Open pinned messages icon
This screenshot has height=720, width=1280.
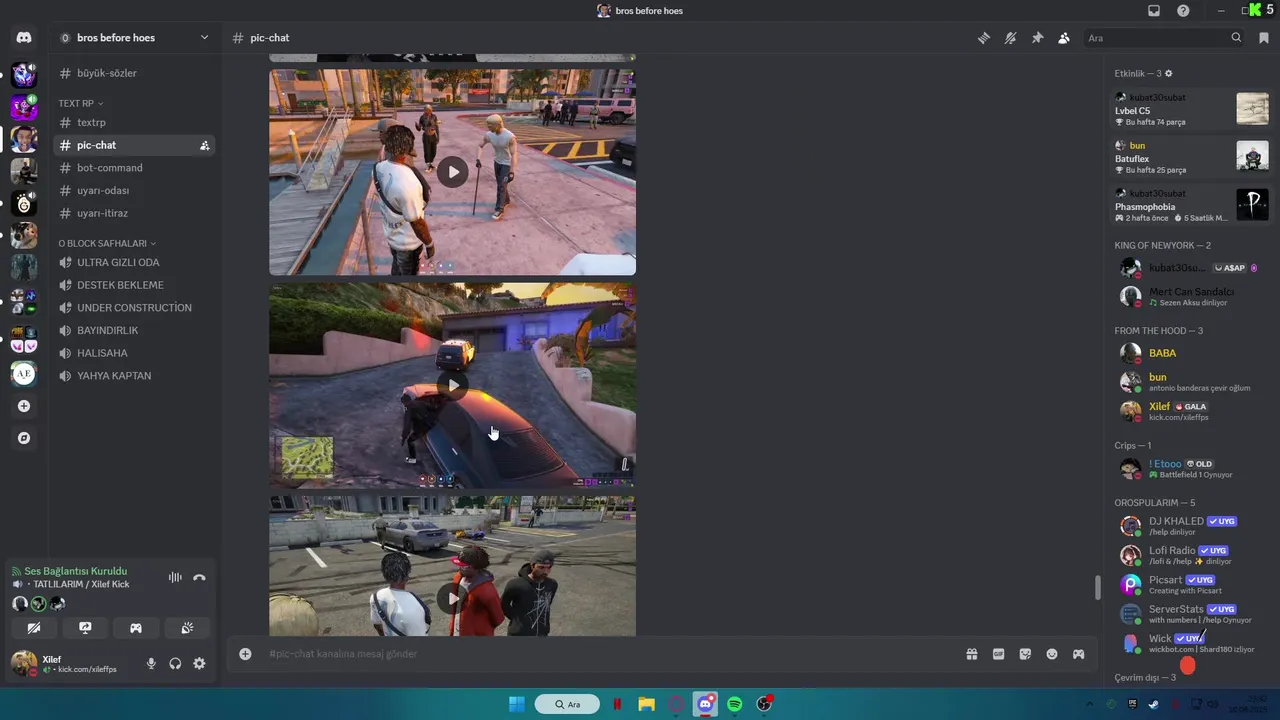(x=1037, y=38)
